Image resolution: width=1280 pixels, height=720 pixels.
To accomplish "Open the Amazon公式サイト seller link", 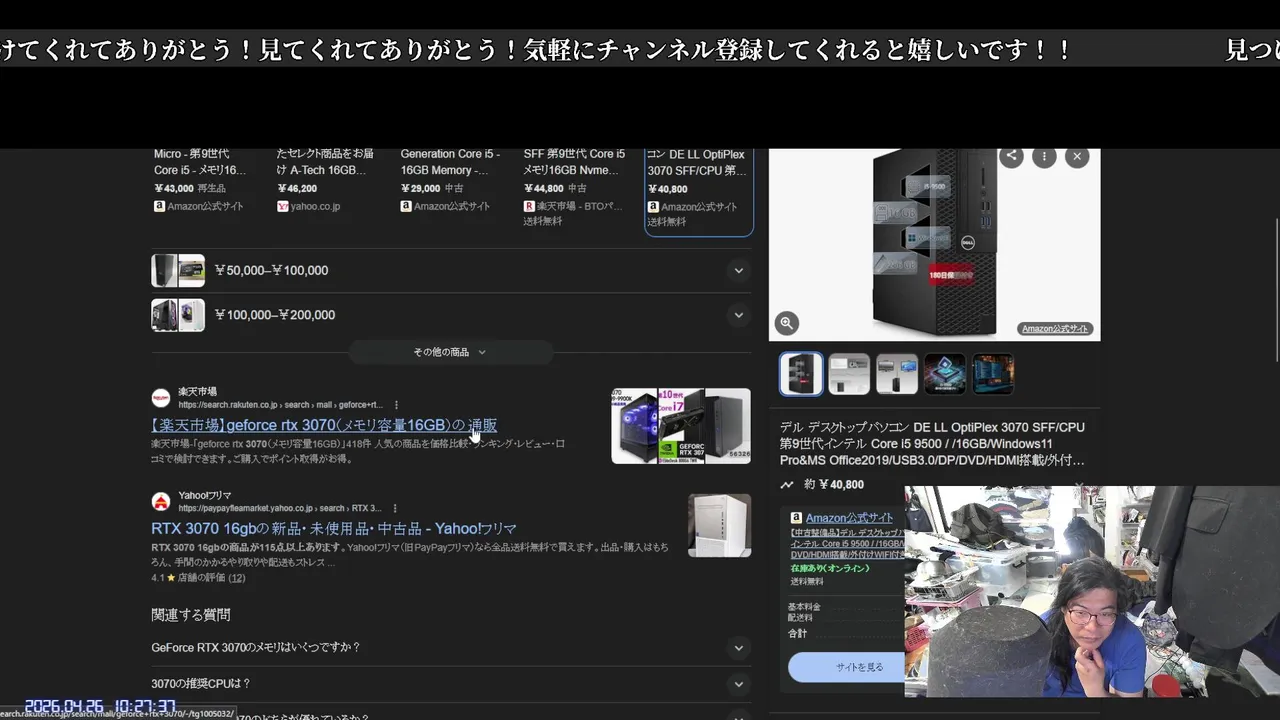I will 849,518.
